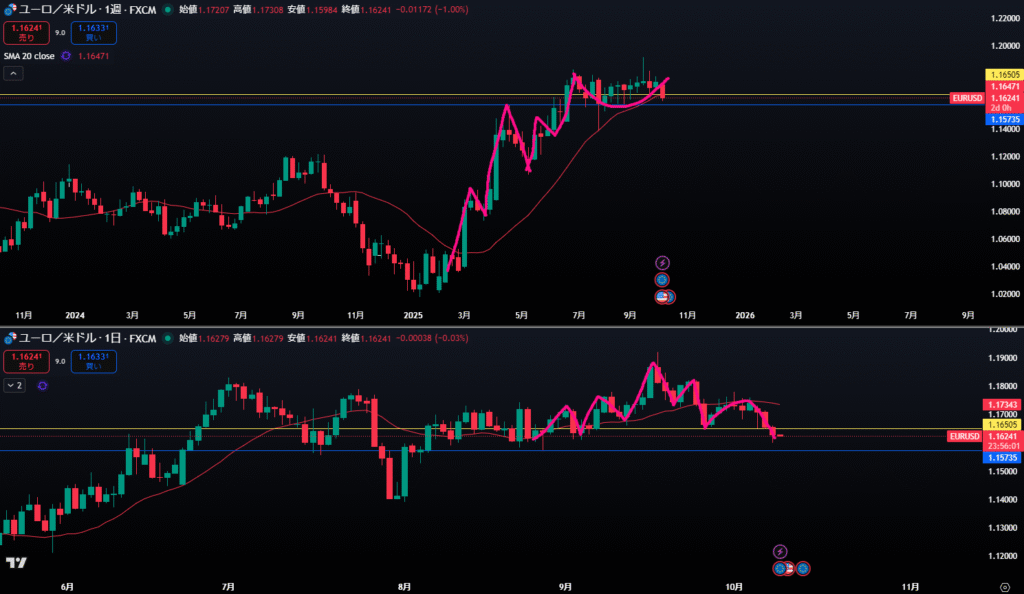
Task: Click EUR/USD flag icon on weekly chart
Action: coord(9,9)
